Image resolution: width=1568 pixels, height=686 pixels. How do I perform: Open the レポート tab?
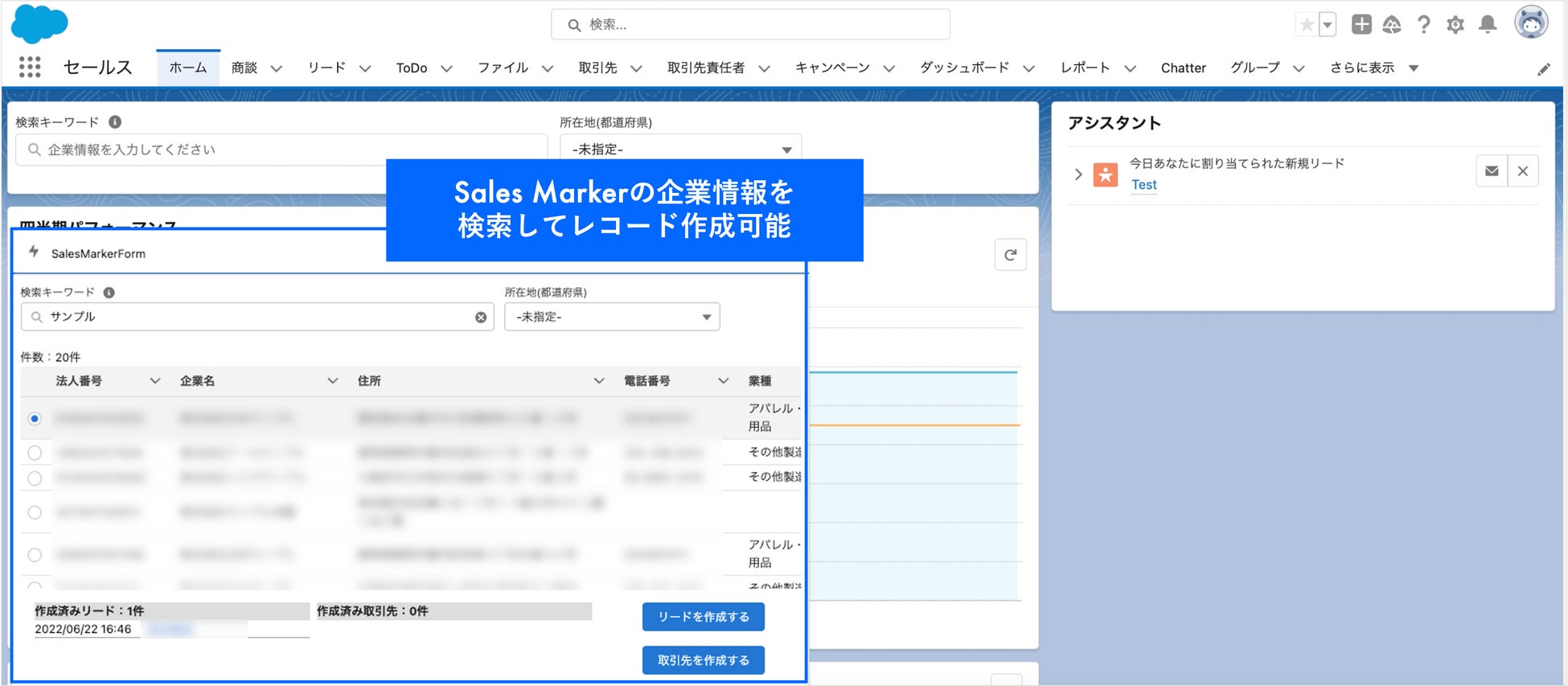[1086, 68]
